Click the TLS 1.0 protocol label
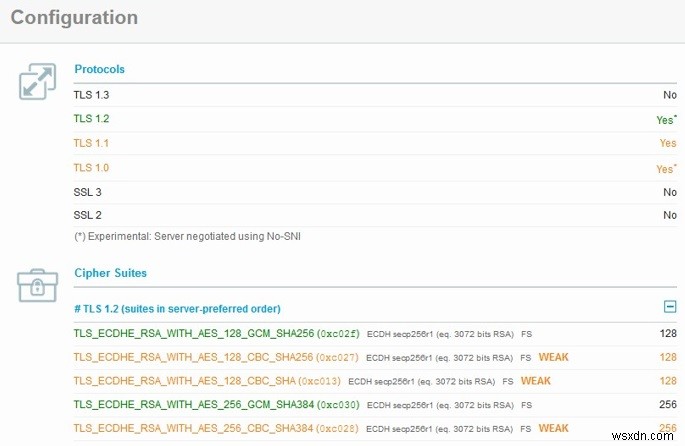Viewport: 685px width, 446px height. (91, 167)
